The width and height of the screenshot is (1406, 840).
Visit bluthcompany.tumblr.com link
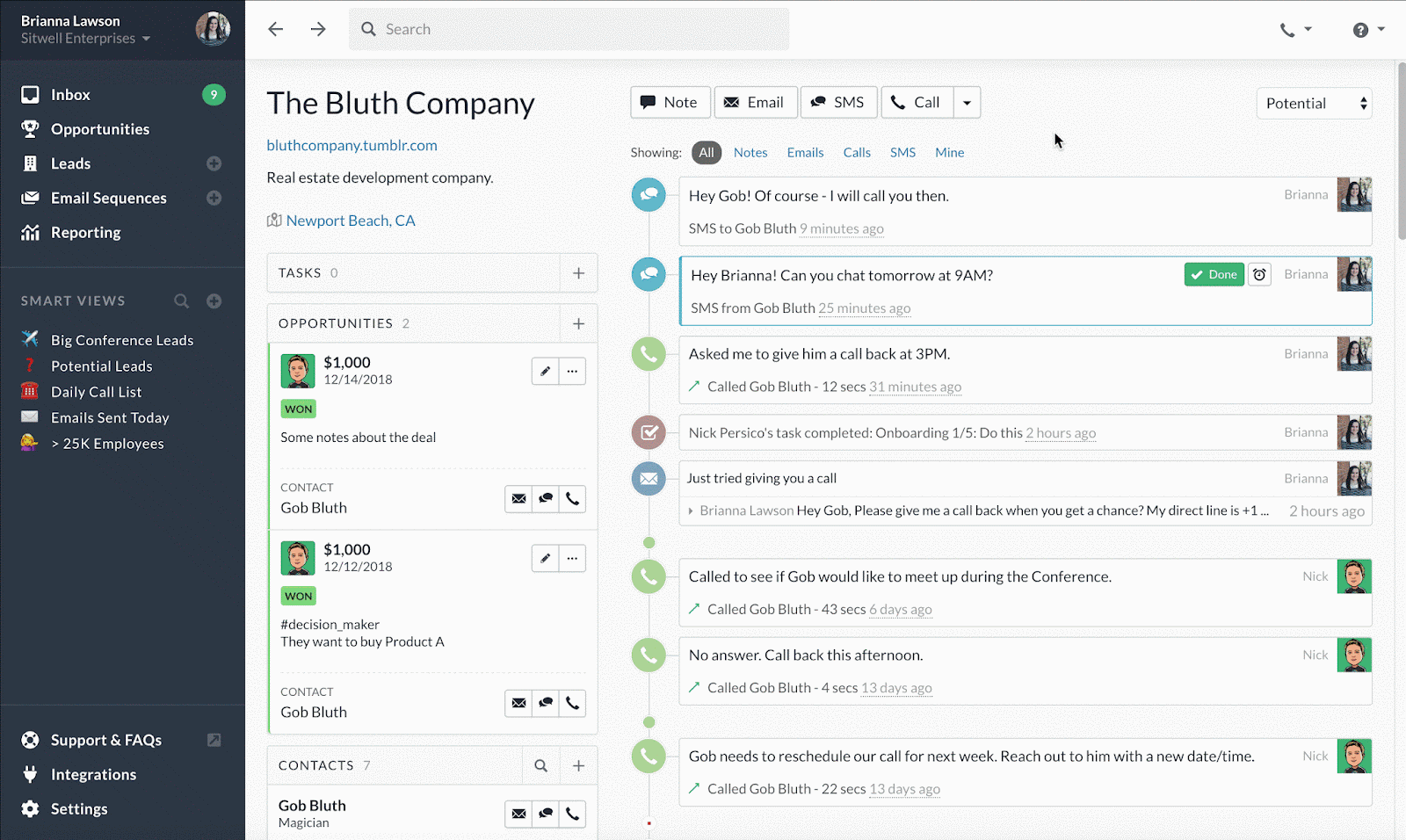click(351, 146)
